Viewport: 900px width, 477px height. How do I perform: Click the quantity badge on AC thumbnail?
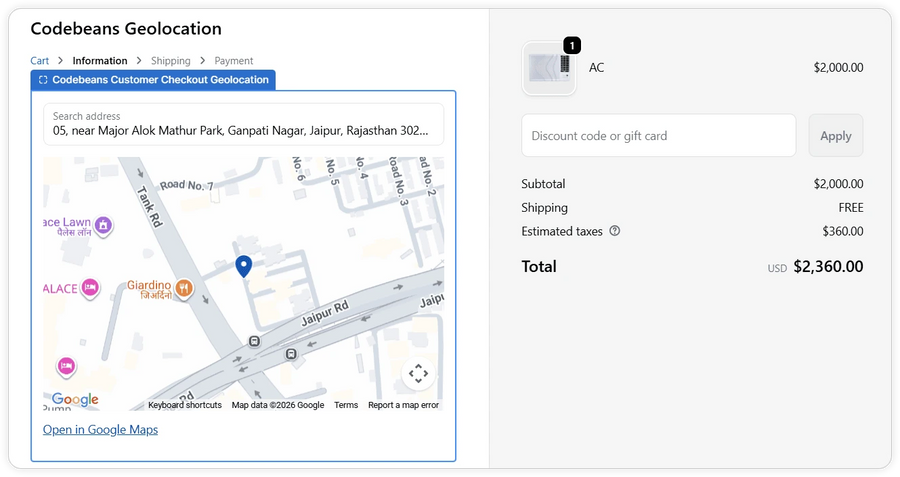pyautogui.click(x=572, y=45)
